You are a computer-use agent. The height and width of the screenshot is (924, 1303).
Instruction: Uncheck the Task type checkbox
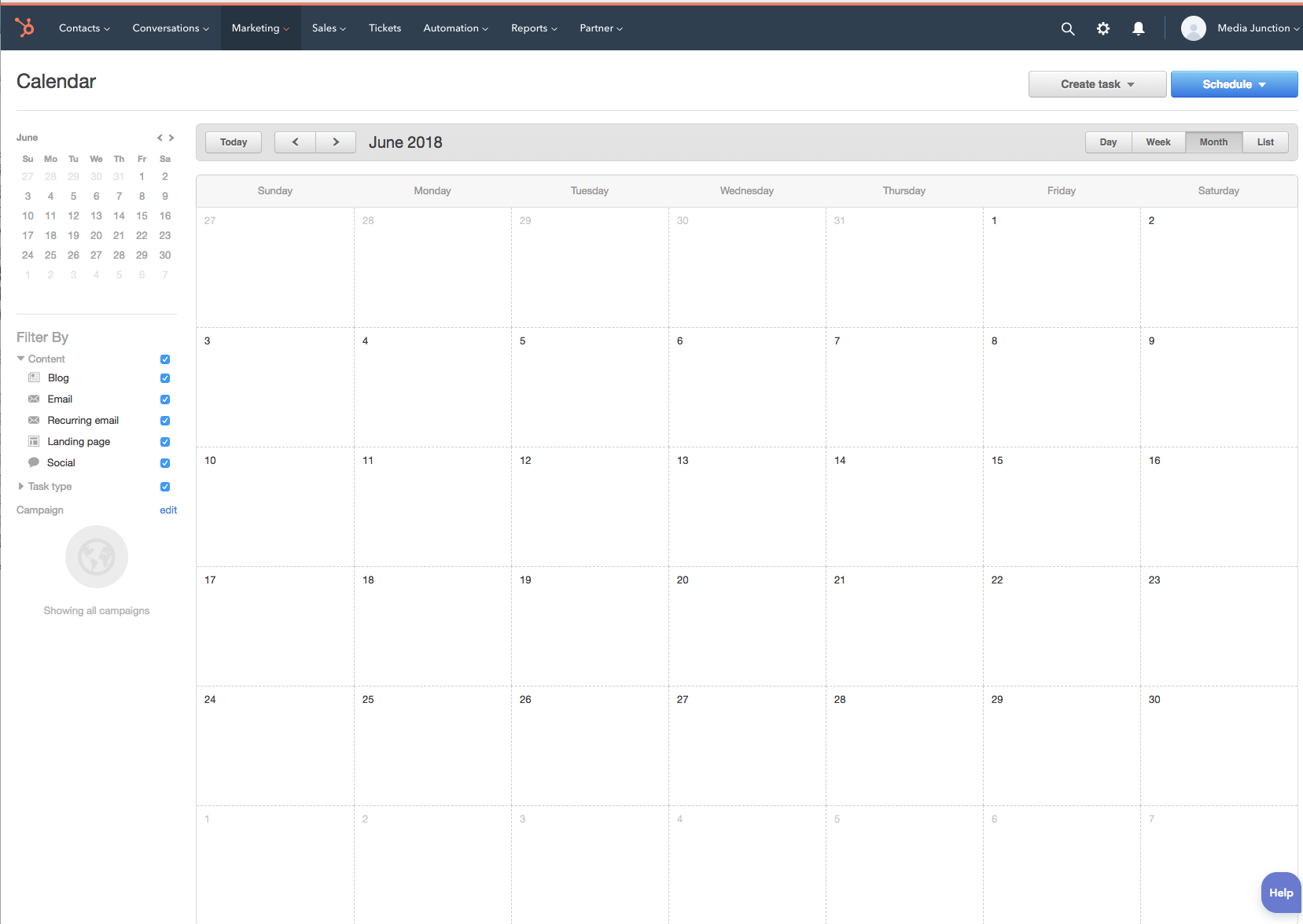click(x=165, y=487)
